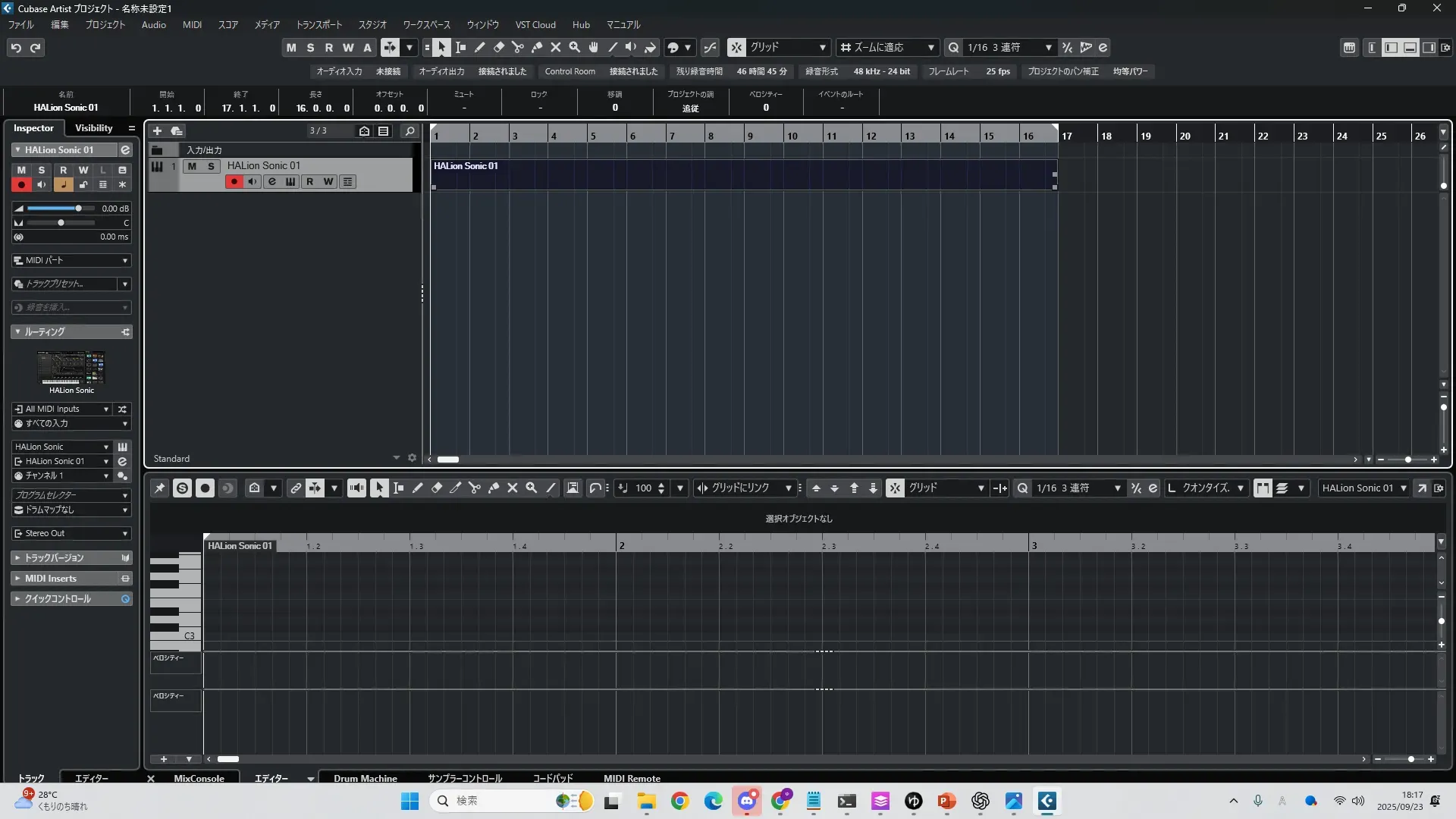The height and width of the screenshot is (819, 1456).
Task: Click the Drum Machine tab button
Action: click(x=365, y=778)
